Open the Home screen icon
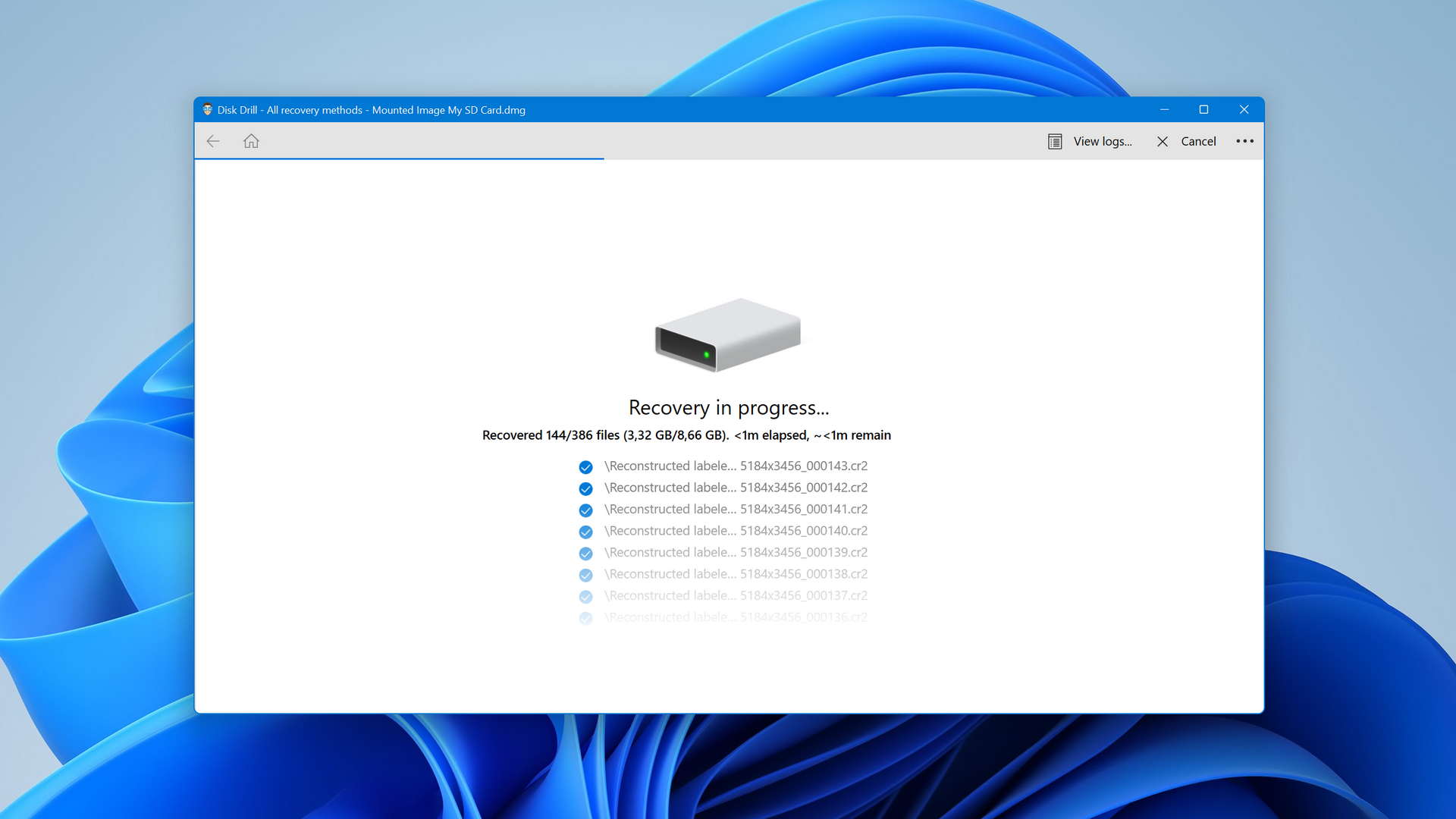Screen dimensions: 1456x819 tap(251, 141)
